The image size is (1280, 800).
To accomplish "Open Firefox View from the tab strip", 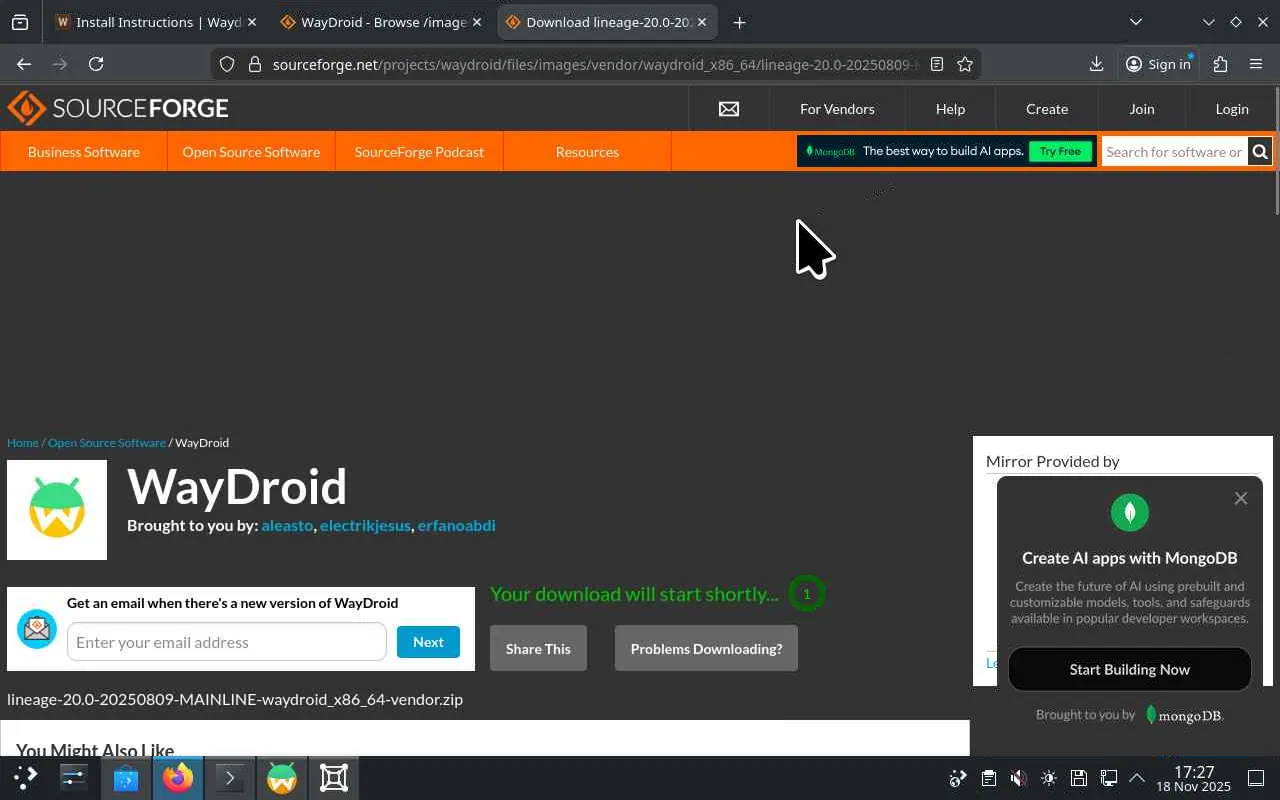I will (x=20, y=22).
